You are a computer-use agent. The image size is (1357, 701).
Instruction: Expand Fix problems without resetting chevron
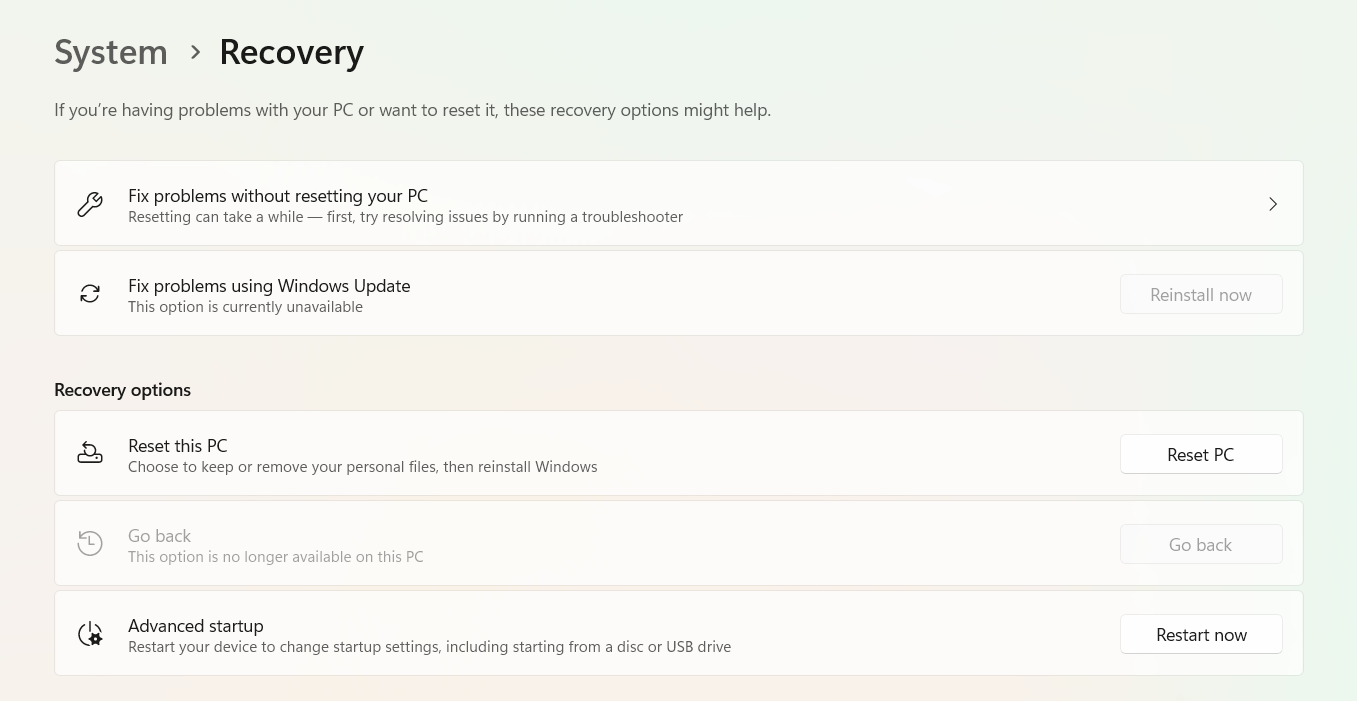click(x=1273, y=204)
